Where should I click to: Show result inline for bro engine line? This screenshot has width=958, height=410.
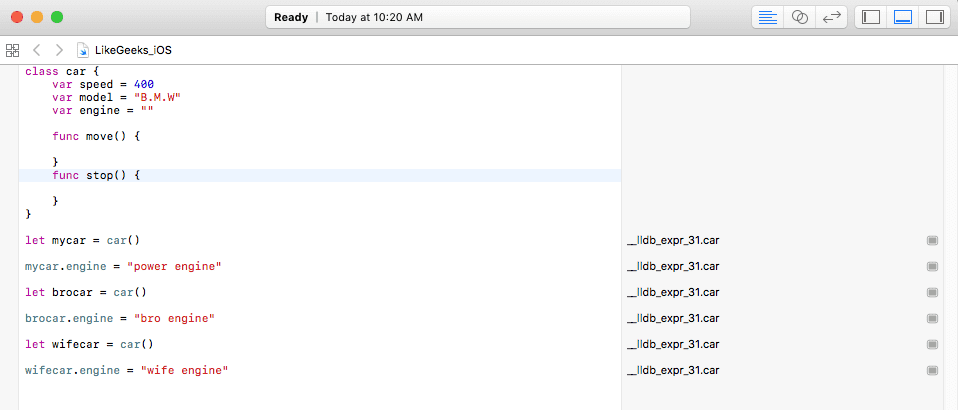932,318
